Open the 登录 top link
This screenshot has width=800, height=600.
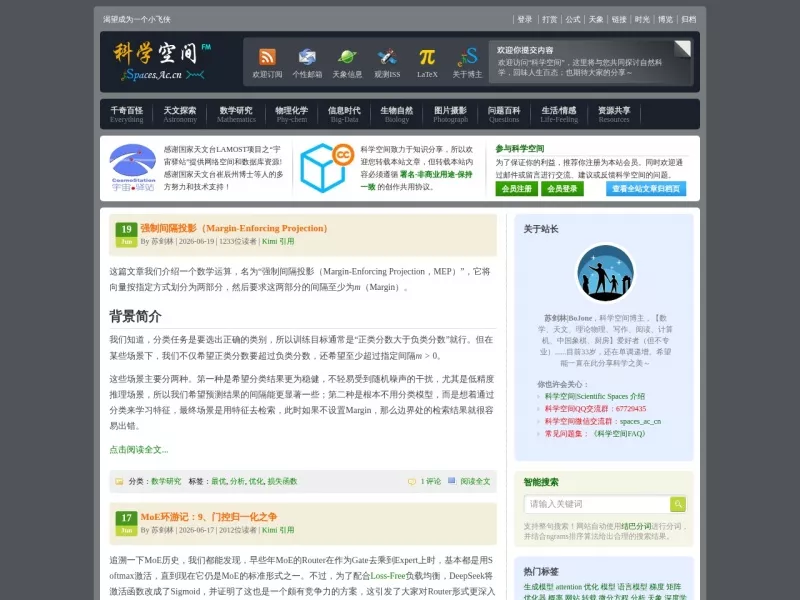(x=524, y=19)
